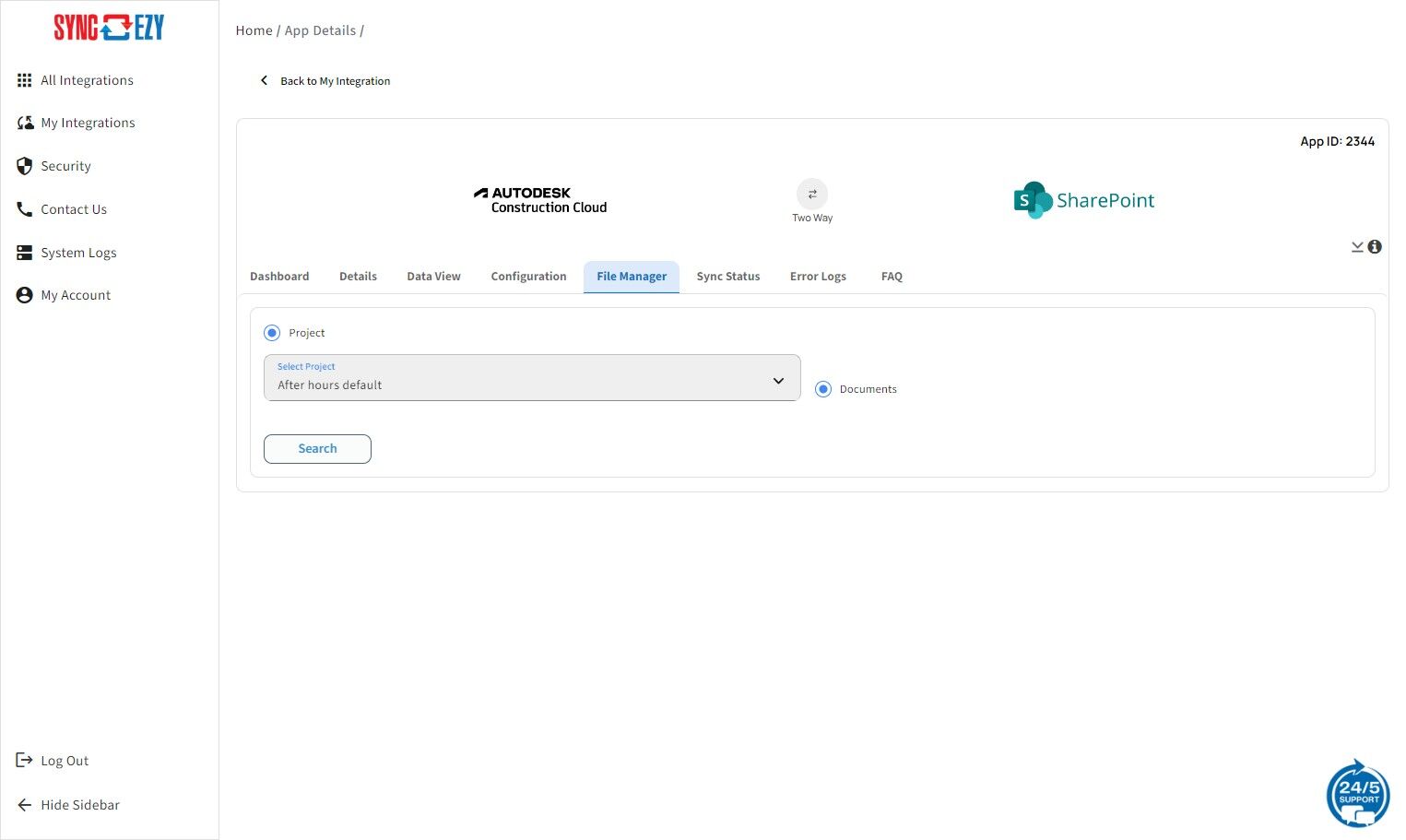Select the File Manager tab
The image size is (1406, 840).
click(632, 277)
